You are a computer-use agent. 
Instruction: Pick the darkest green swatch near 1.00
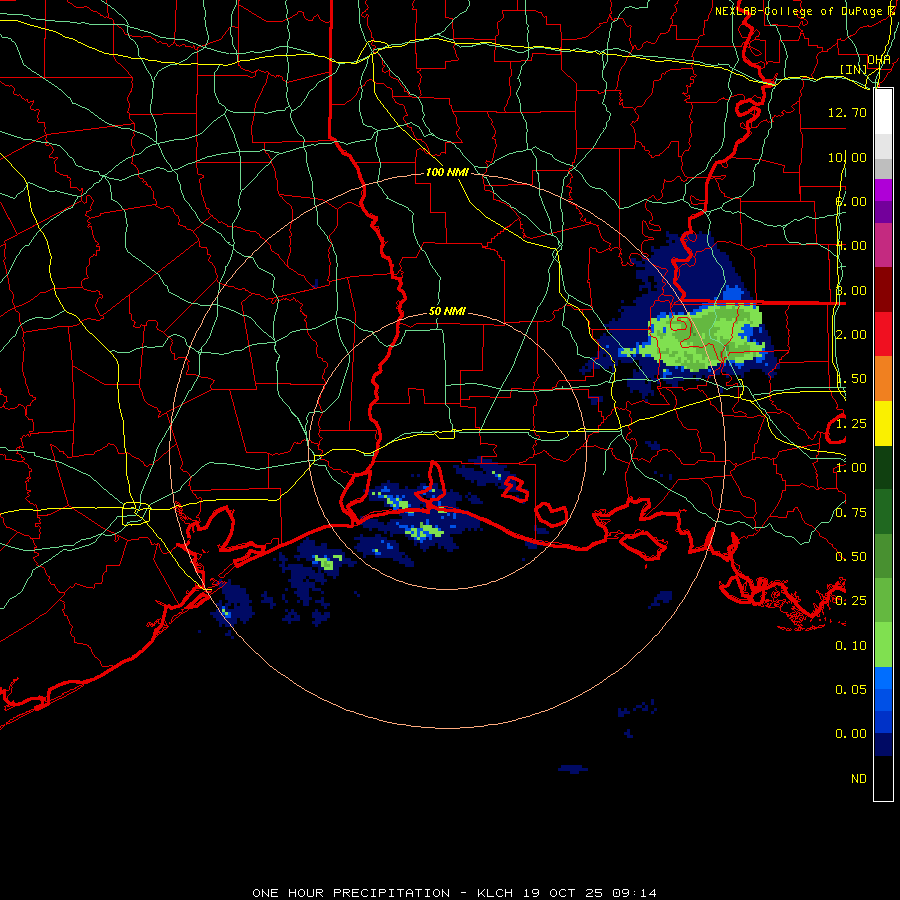click(883, 467)
